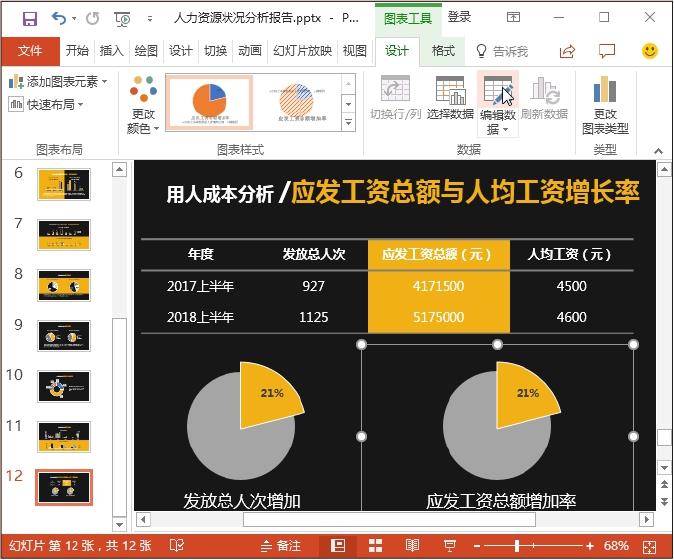
Task: Click the Undo arrow icon
Action: click(x=58, y=18)
